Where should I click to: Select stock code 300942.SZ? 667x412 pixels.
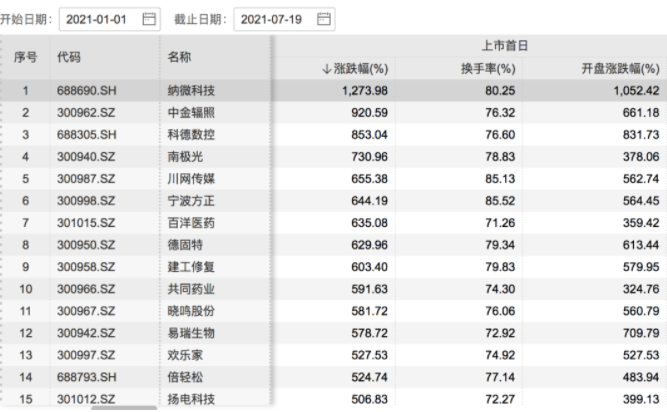coord(86,333)
